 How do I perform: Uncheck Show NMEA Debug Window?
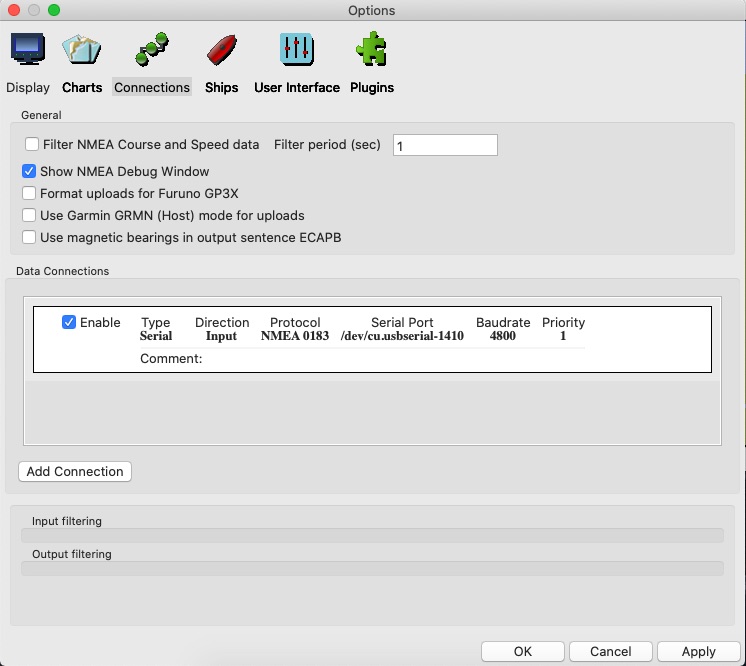(30, 172)
